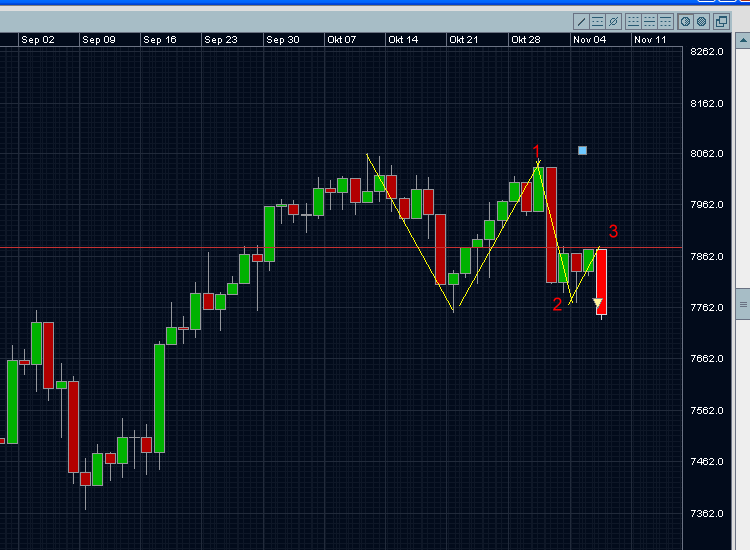
Task: Click the 8162.0 price label
Action: [706, 103]
